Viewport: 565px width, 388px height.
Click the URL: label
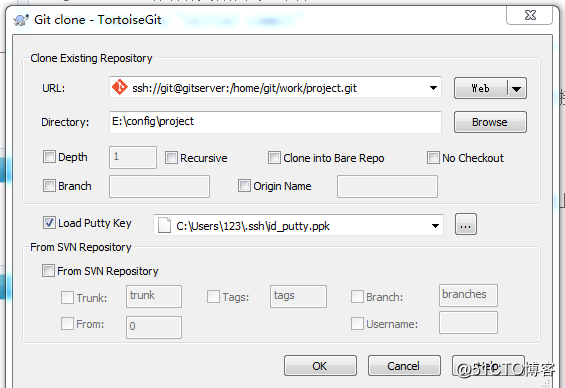pyautogui.click(x=53, y=88)
